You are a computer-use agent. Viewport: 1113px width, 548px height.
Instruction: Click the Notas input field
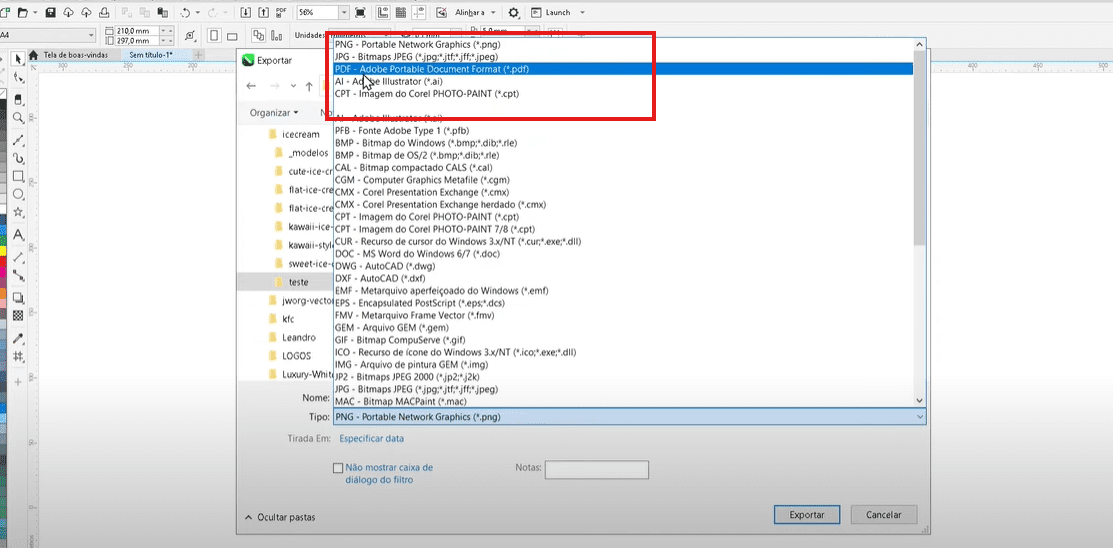[596, 469]
